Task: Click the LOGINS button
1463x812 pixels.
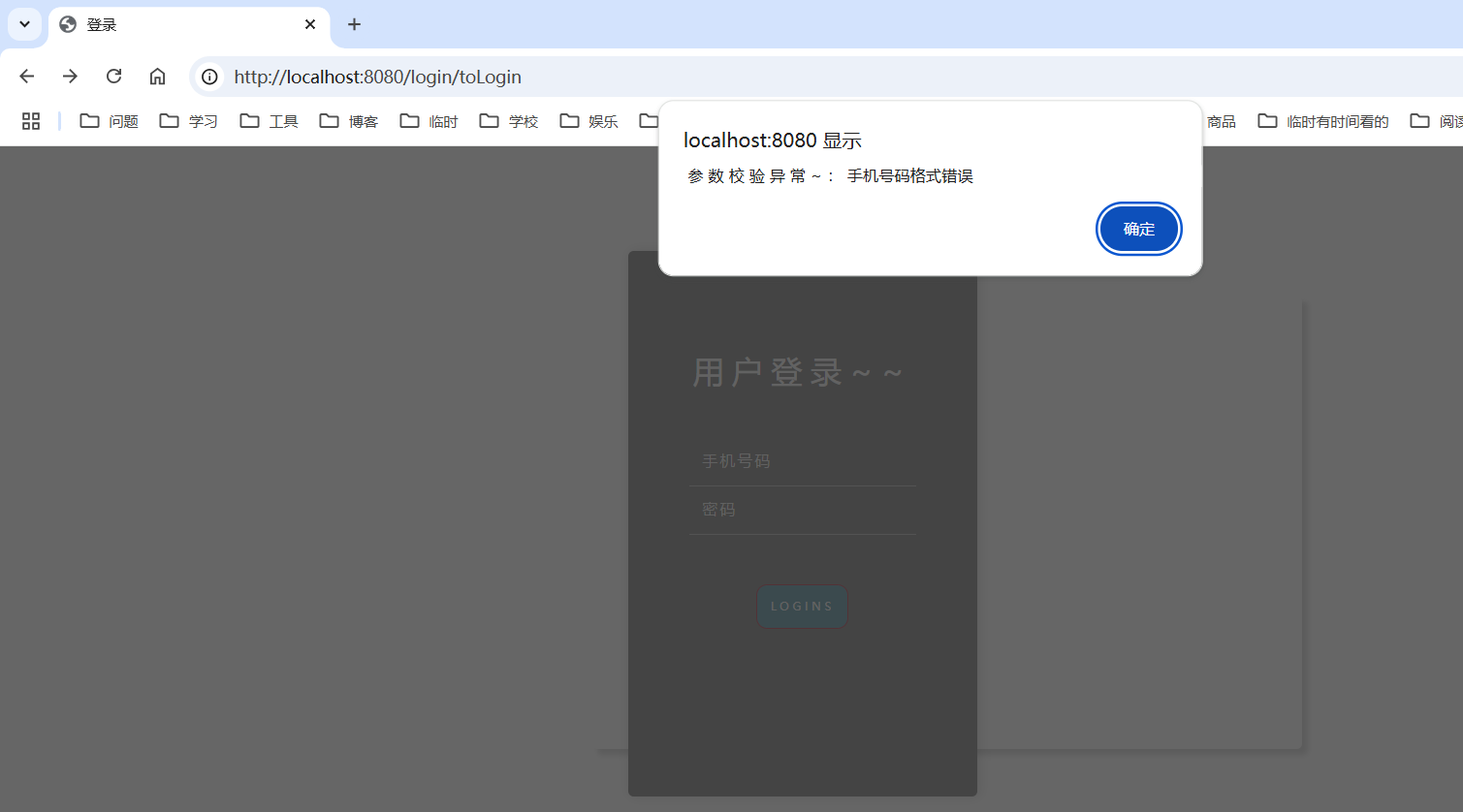Action: pos(802,607)
